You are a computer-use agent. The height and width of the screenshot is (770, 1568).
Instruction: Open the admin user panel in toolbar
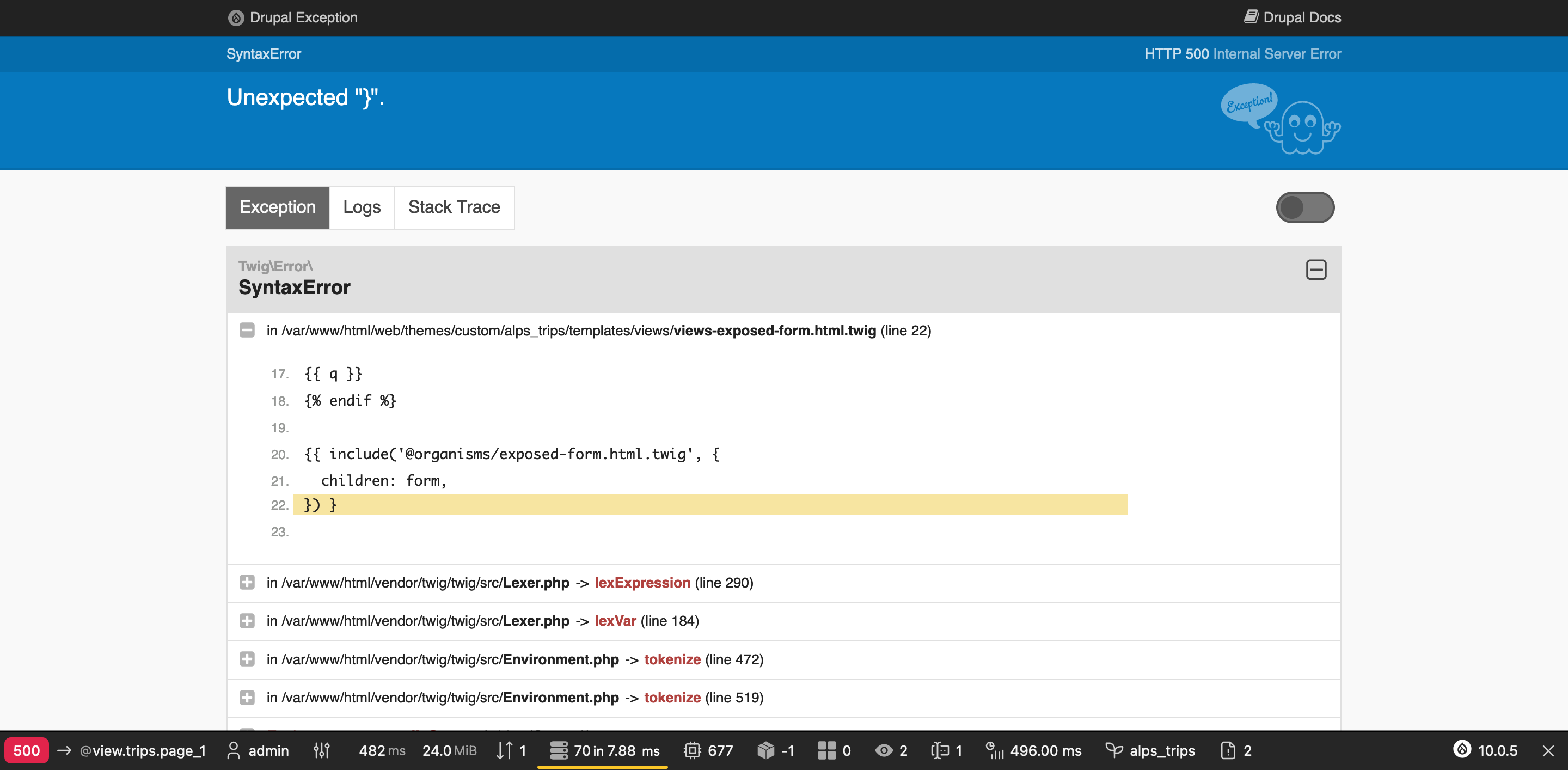point(258,750)
